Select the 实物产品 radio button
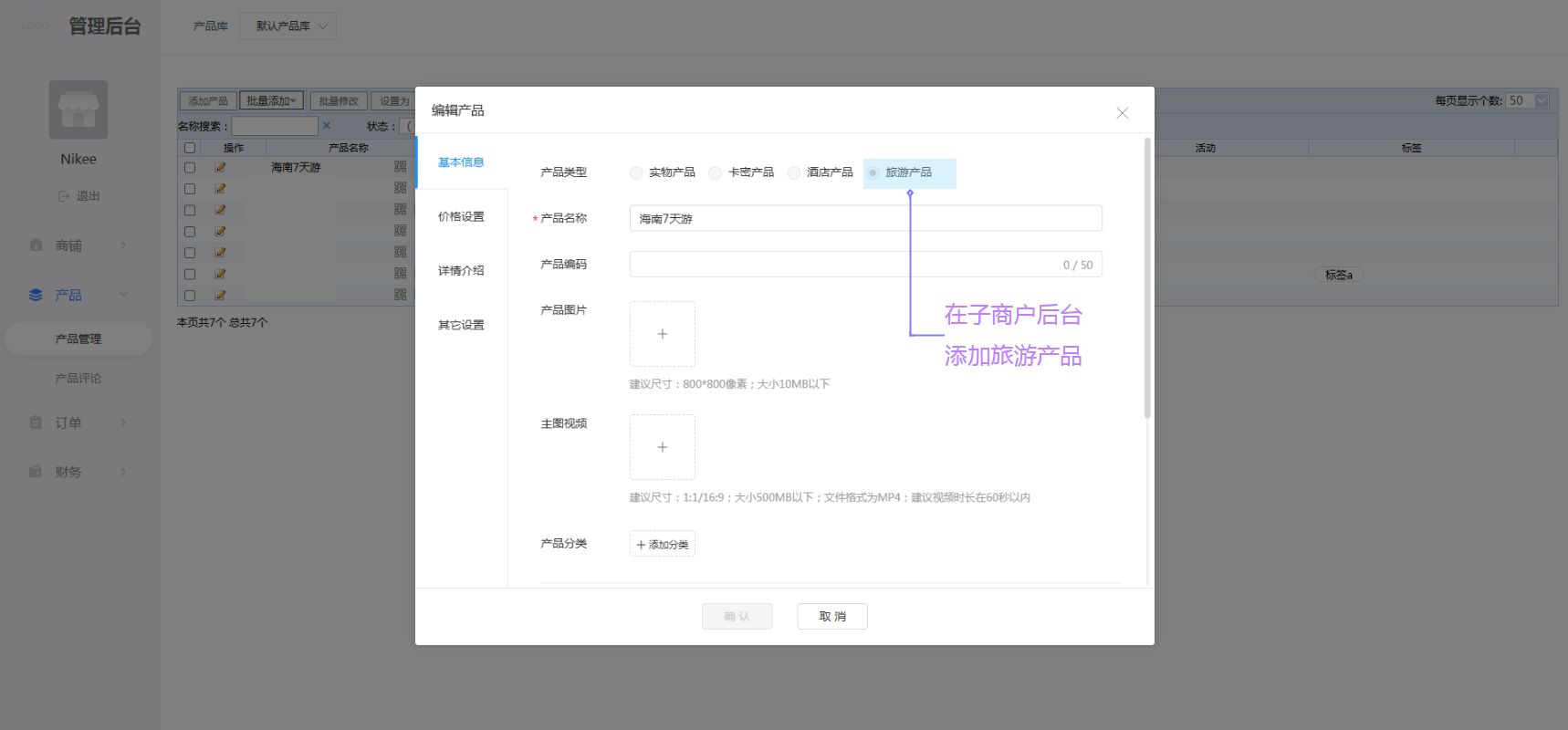 coord(636,172)
